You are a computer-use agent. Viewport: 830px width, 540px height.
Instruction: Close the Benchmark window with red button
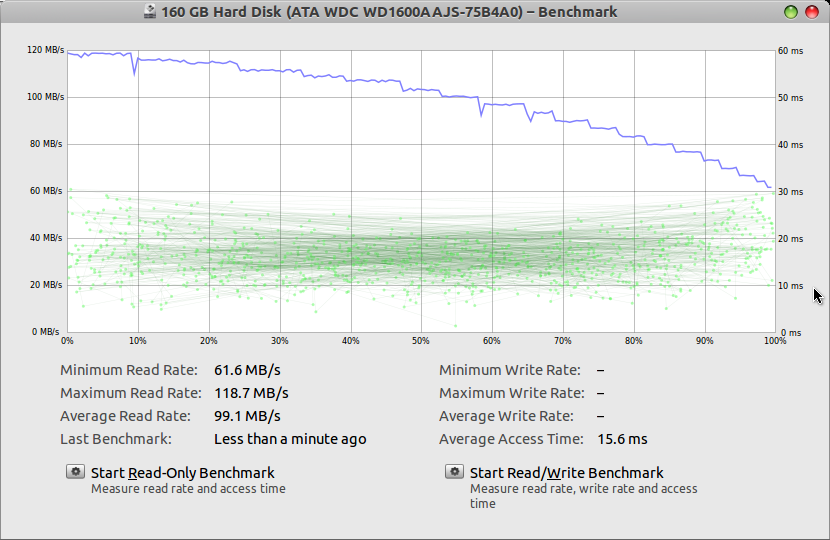tap(811, 12)
